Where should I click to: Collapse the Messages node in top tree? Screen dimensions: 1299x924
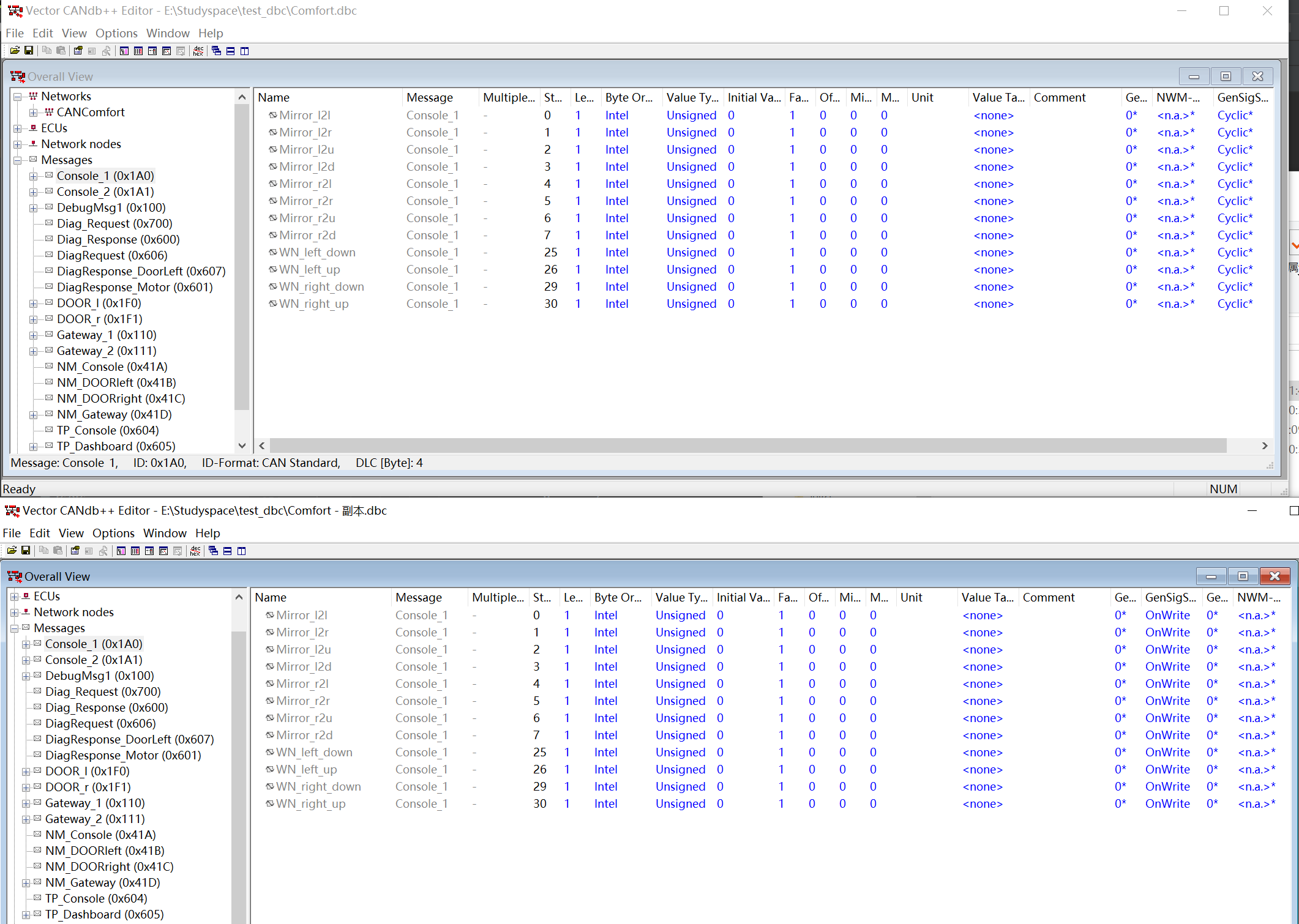point(18,160)
